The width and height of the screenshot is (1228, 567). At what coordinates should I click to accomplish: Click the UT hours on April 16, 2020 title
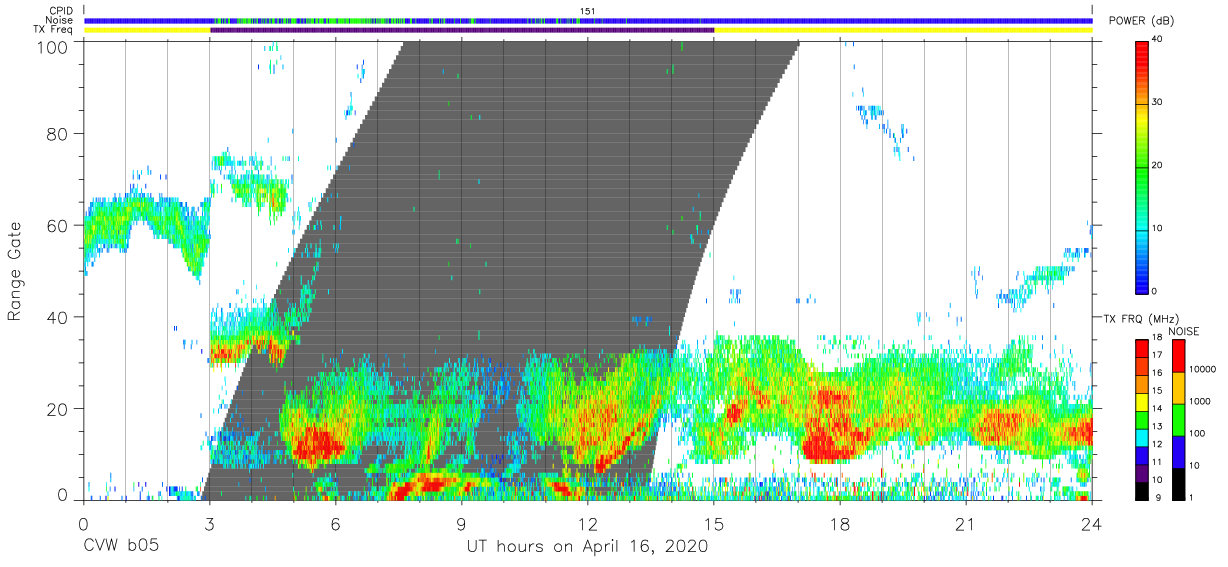point(587,547)
